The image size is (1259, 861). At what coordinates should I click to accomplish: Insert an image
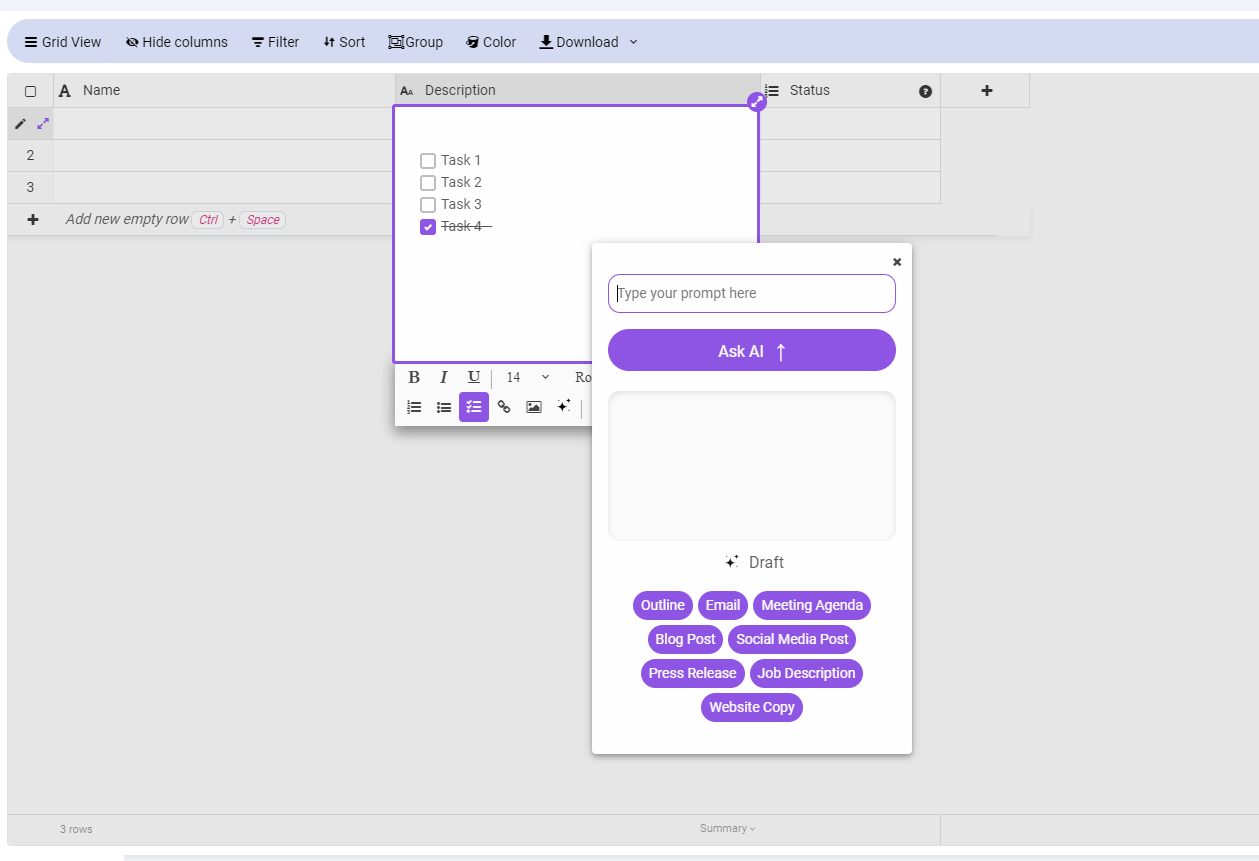pyautogui.click(x=534, y=407)
